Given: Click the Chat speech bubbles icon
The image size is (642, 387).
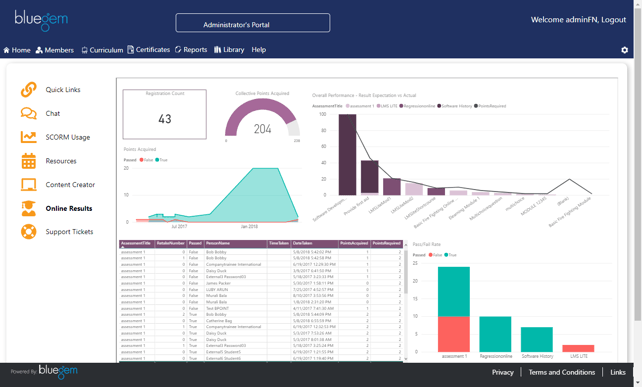Looking at the screenshot, I should pyautogui.click(x=29, y=113).
